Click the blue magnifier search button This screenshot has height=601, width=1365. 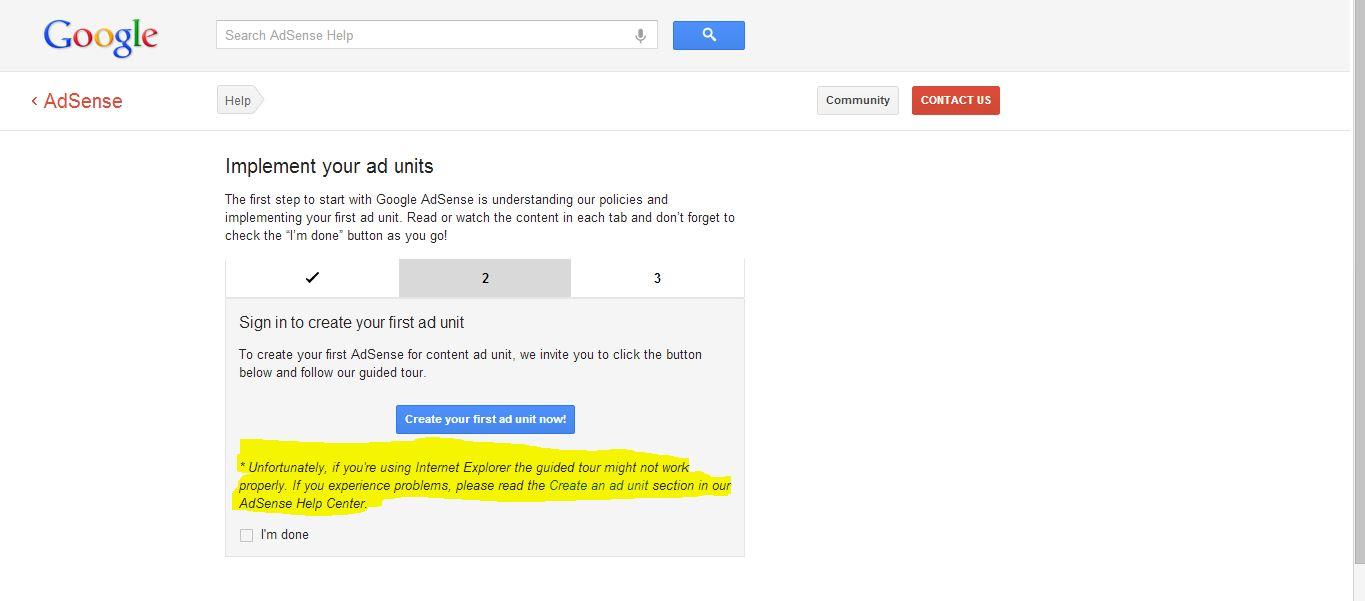coord(709,35)
